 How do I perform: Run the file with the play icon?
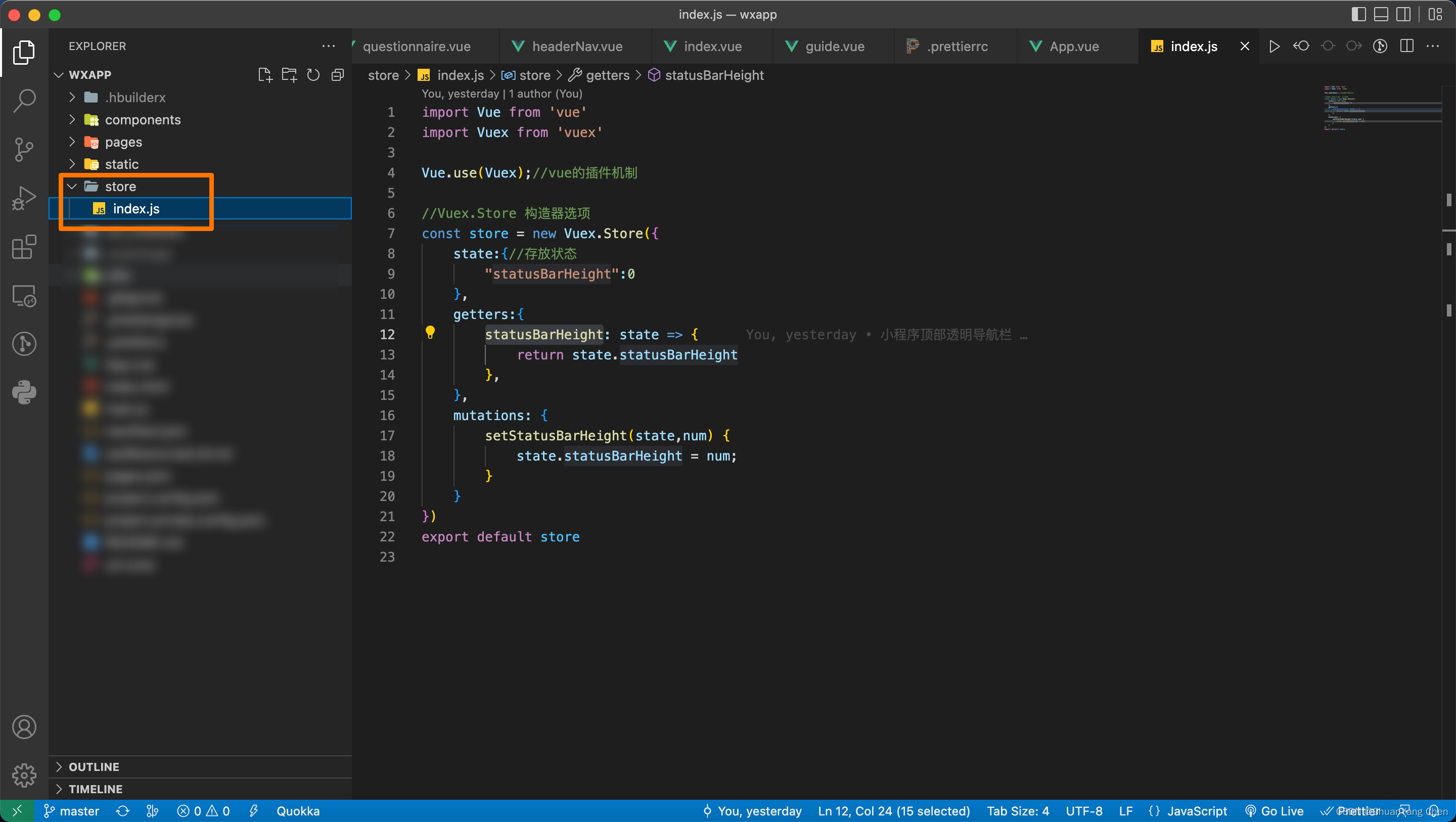[1274, 46]
